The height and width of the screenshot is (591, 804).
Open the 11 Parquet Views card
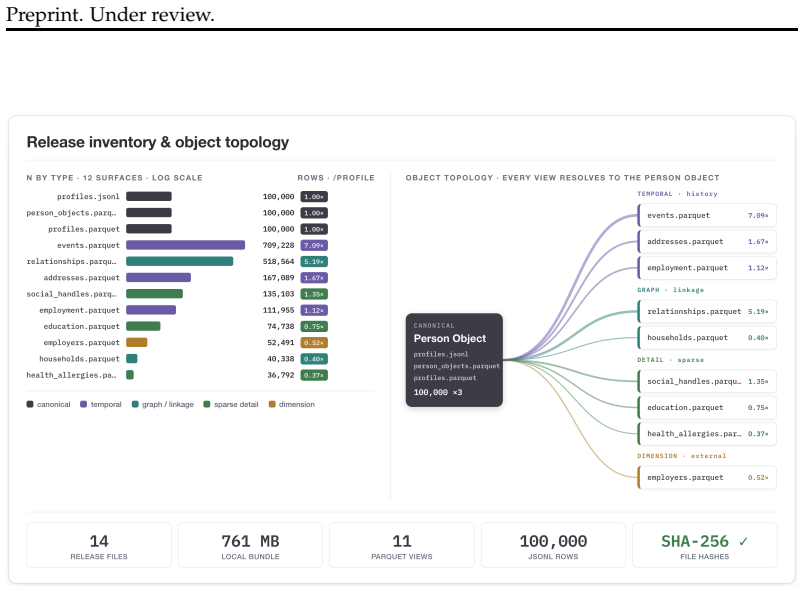point(402,545)
